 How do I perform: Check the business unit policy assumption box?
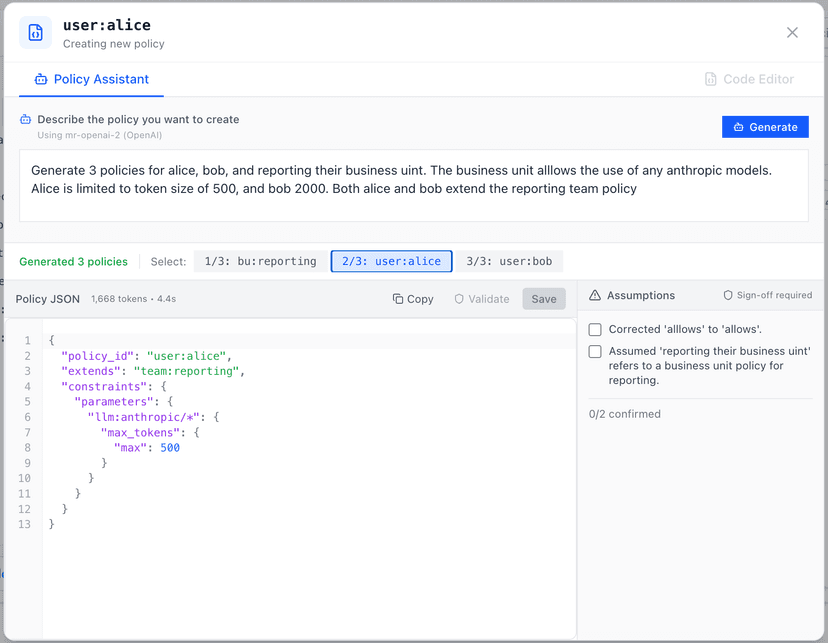[x=595, y=351]
